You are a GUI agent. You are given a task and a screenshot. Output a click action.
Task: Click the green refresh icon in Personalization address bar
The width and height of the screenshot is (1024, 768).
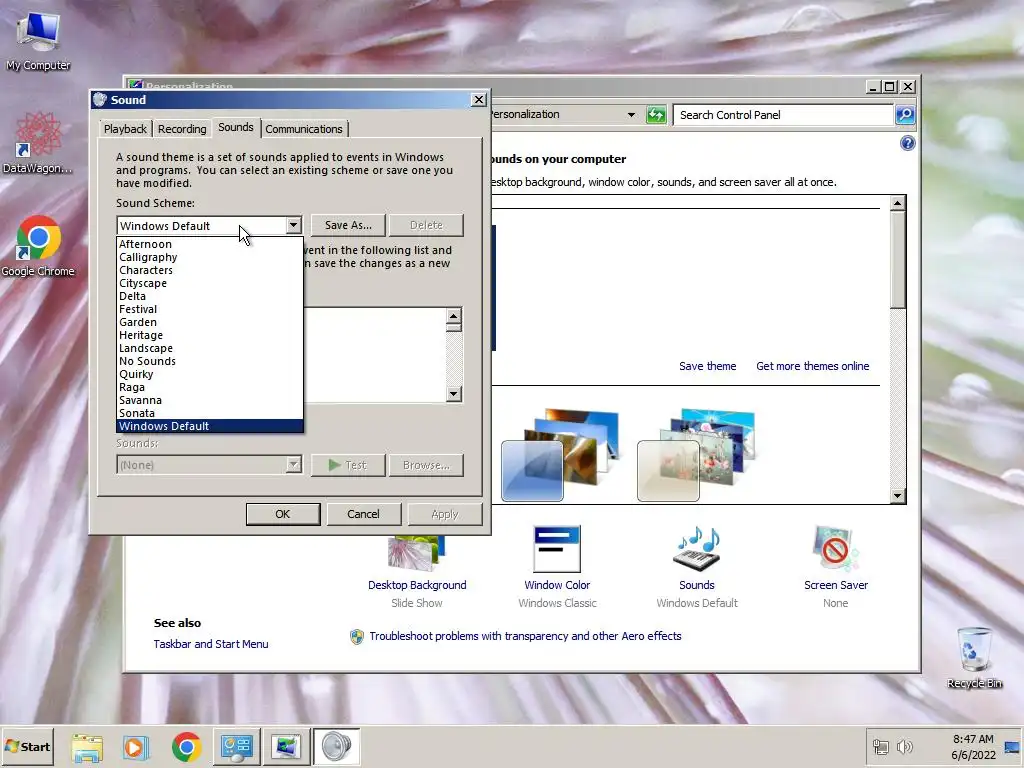656,115
